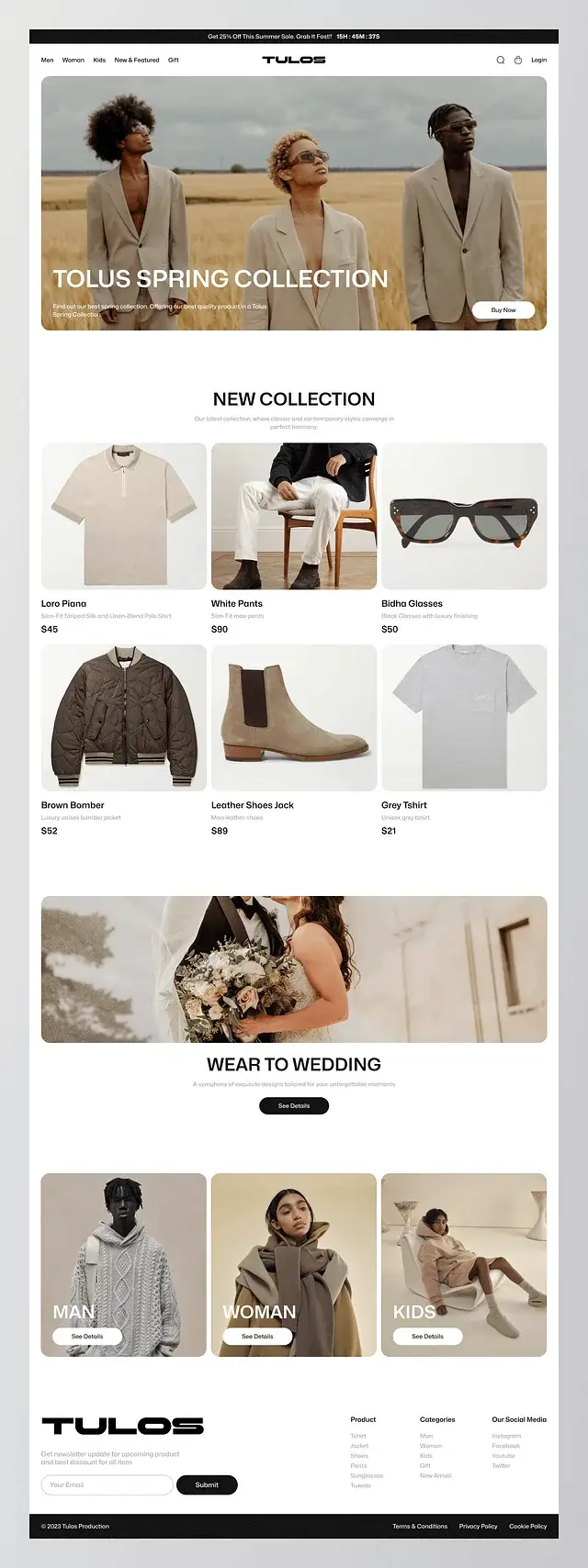Open the Men menu item
Image resolution: width=588 pixels, height=1568 pixels.
48,60
